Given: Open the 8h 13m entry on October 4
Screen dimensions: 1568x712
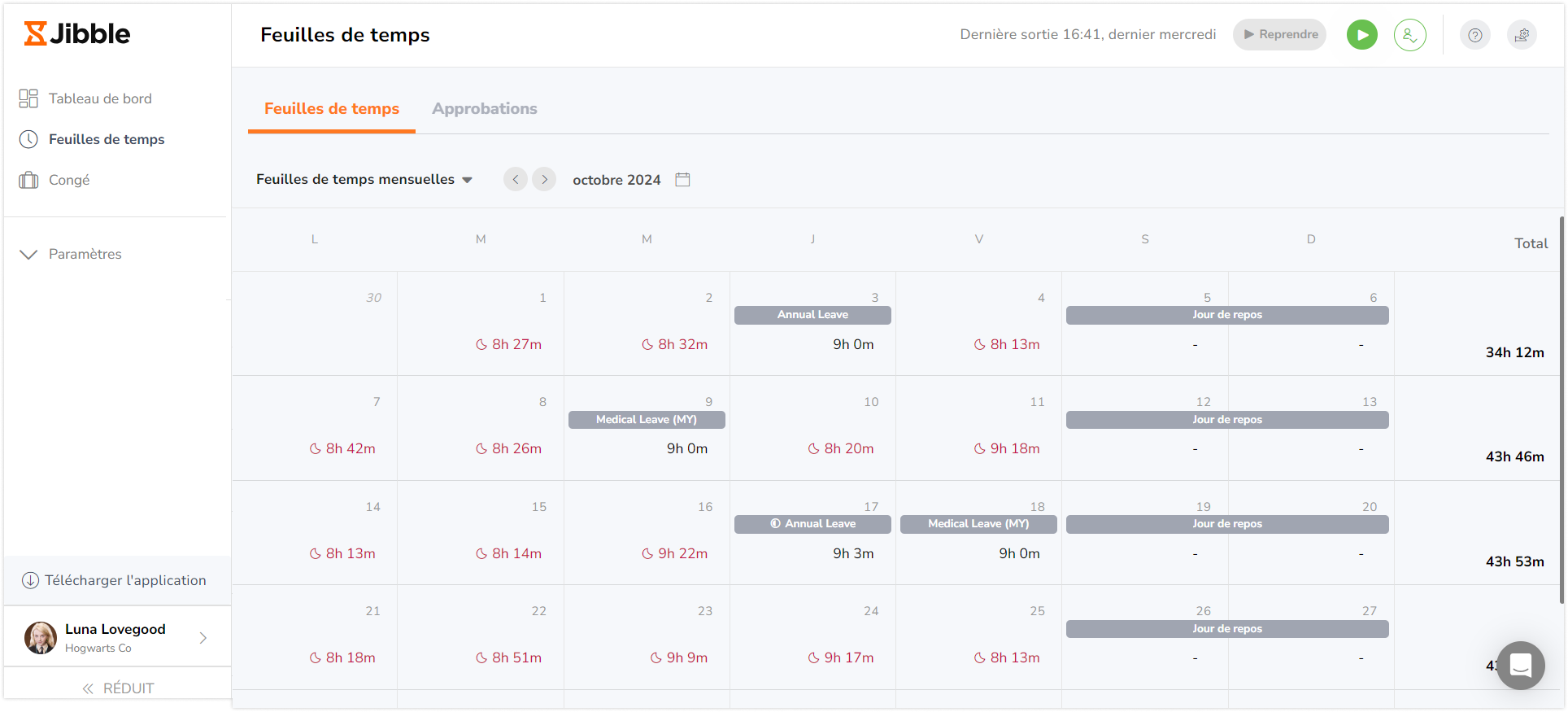Looking at the screenshot, I should (1007, 344).
